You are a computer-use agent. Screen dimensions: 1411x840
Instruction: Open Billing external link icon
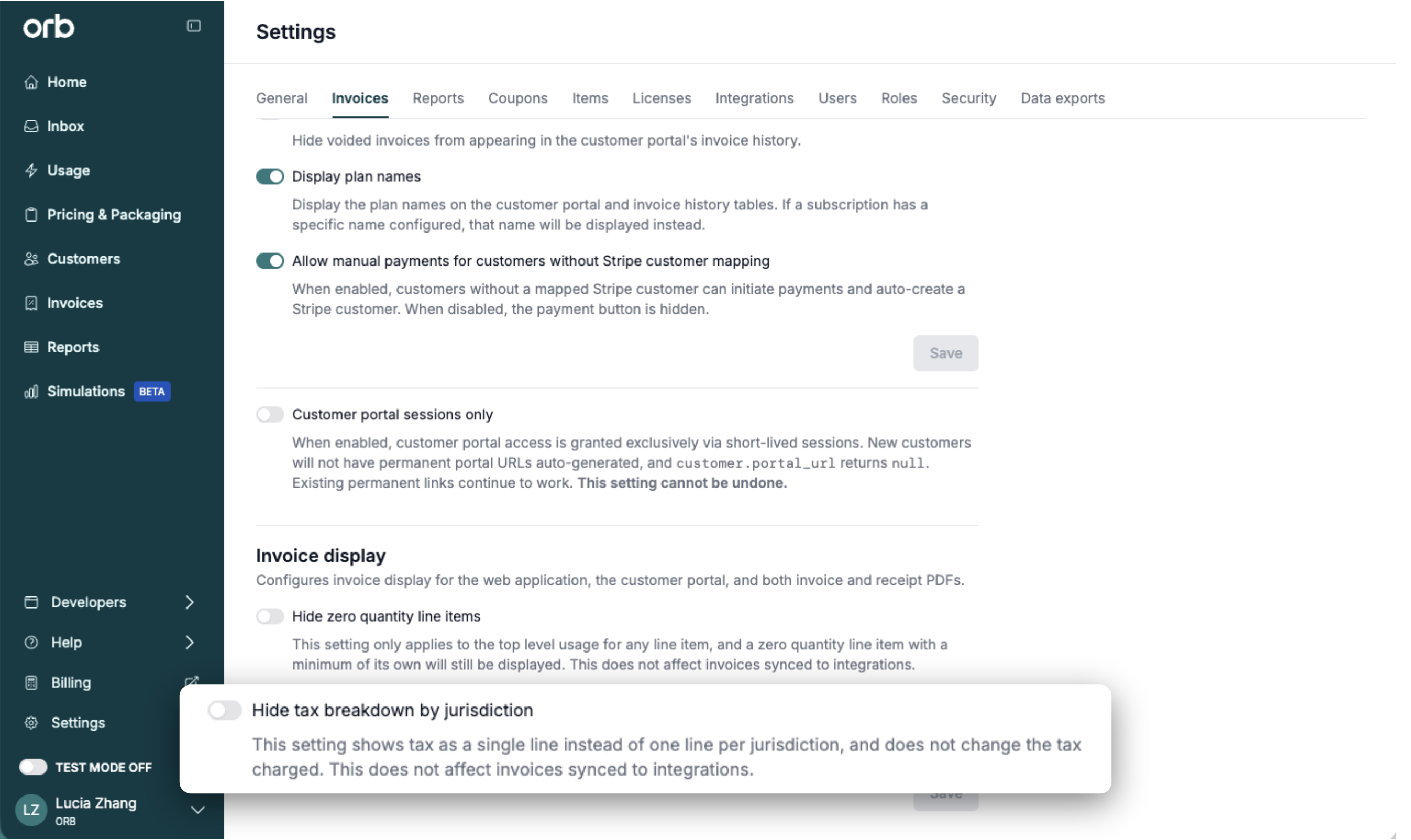coord(192,681)
